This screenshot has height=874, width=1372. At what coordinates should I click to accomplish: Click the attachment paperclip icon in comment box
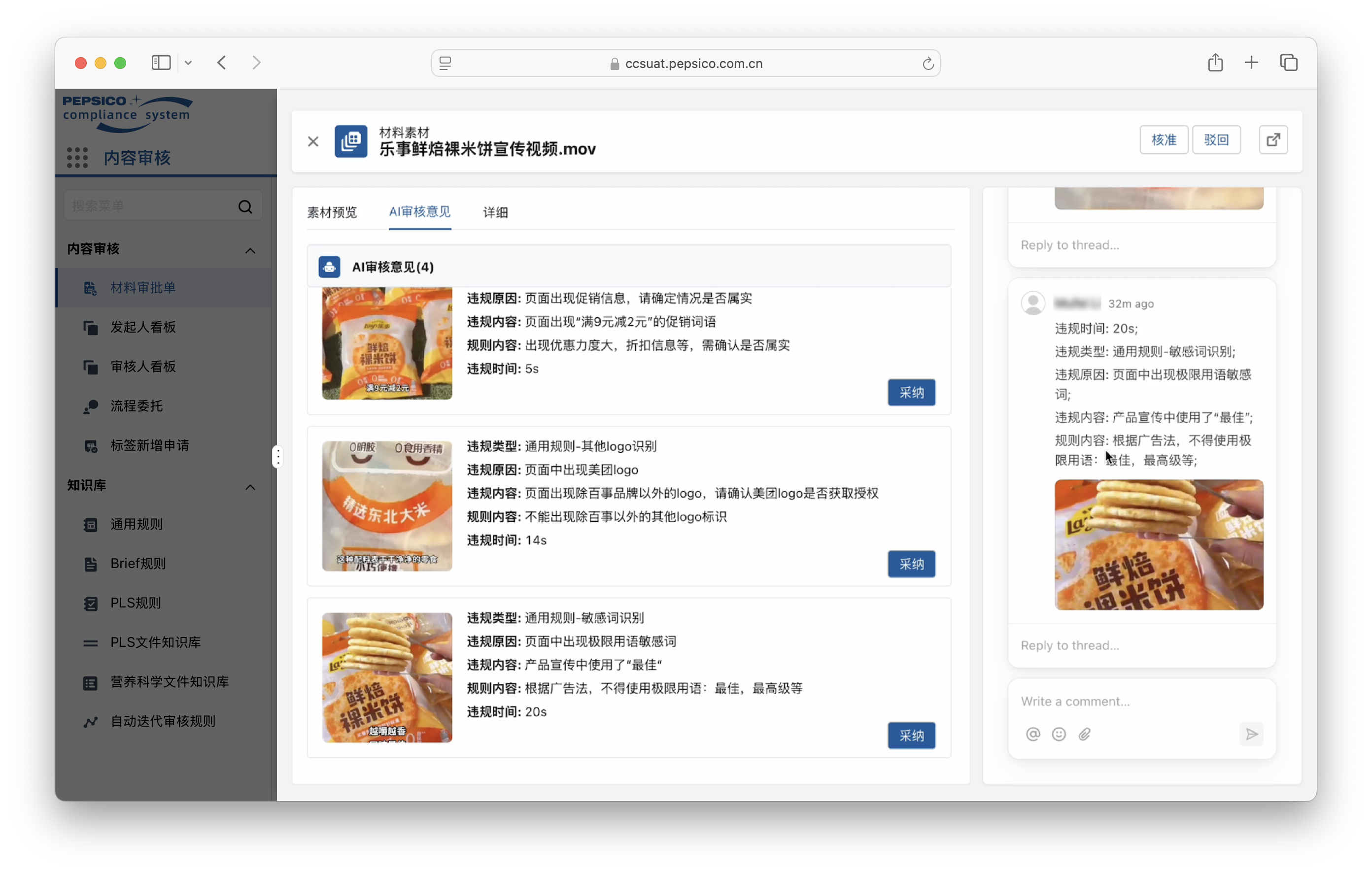pyautogui.click(x=1084, y=734)
